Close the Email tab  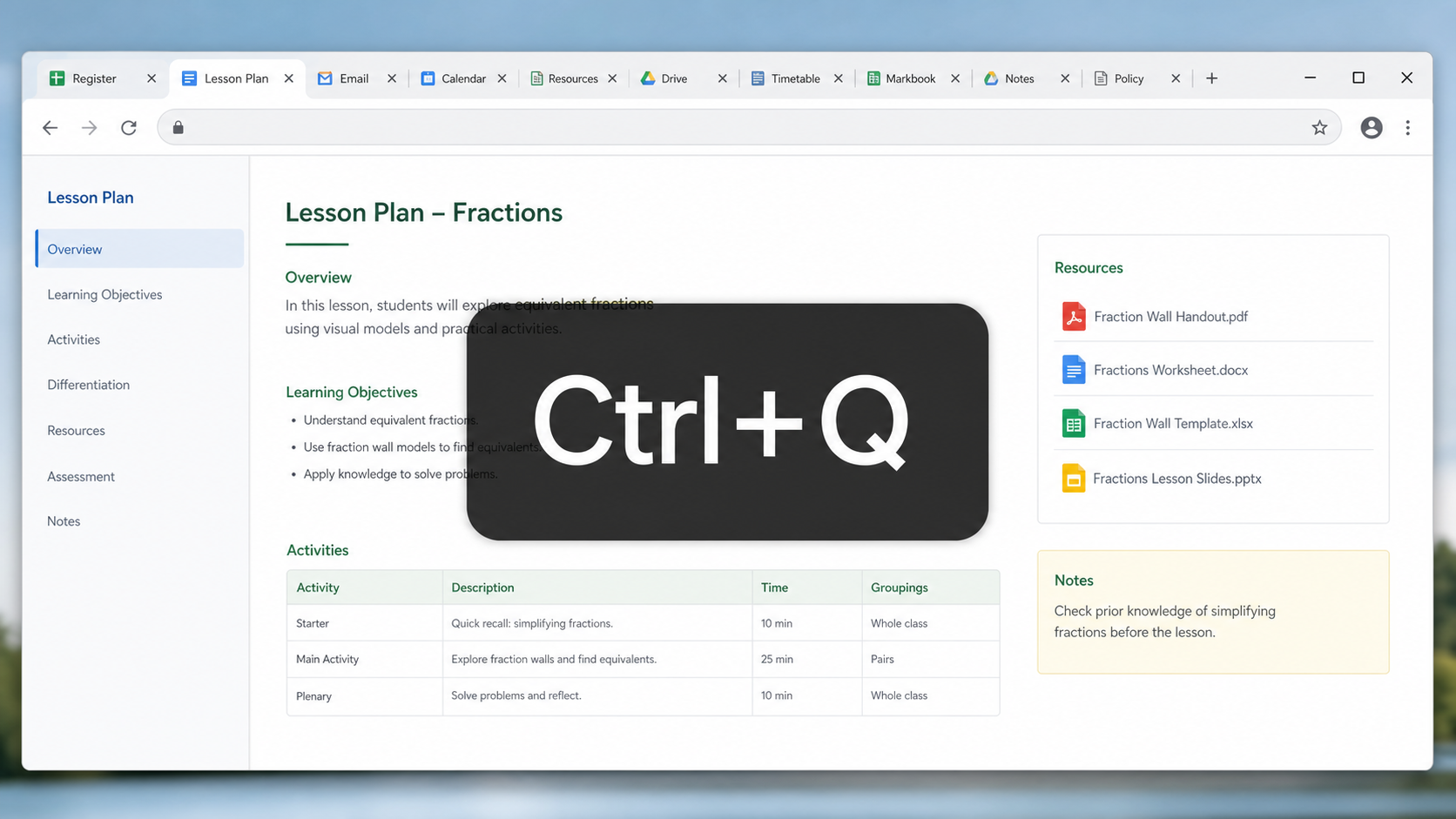pyautogui.click(x=392, y=78)
